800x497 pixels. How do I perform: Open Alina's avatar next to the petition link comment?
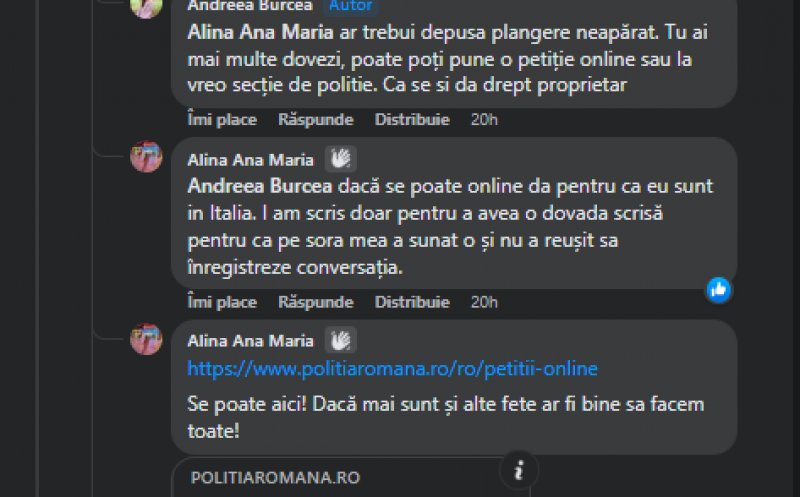(146, 339)
